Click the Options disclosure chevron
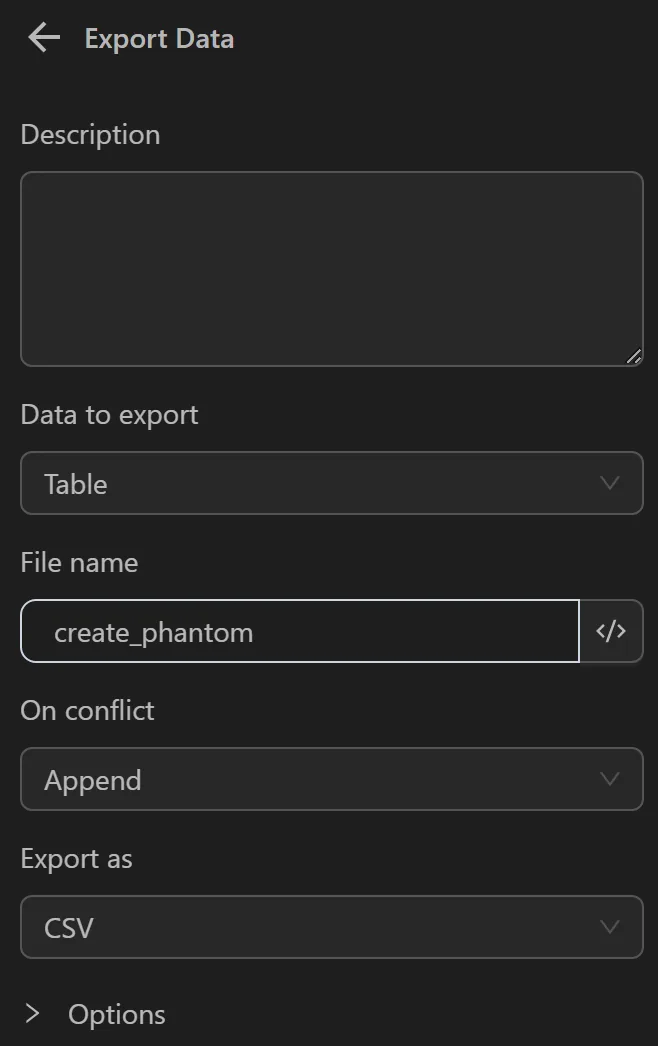Screen dimensions: 658x1046 tap(30, 1013)
